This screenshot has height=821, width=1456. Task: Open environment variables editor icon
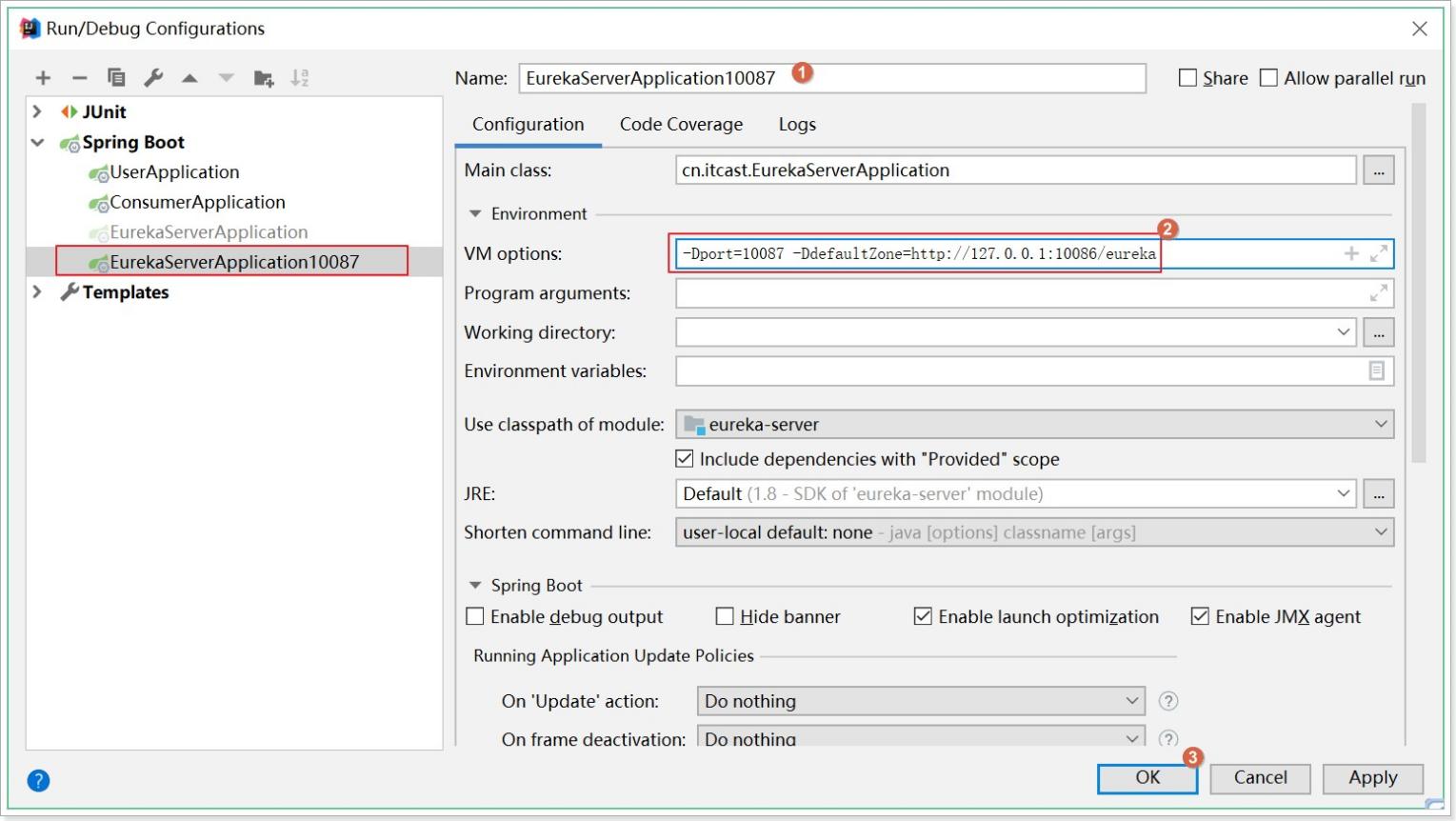[1377, 370]
